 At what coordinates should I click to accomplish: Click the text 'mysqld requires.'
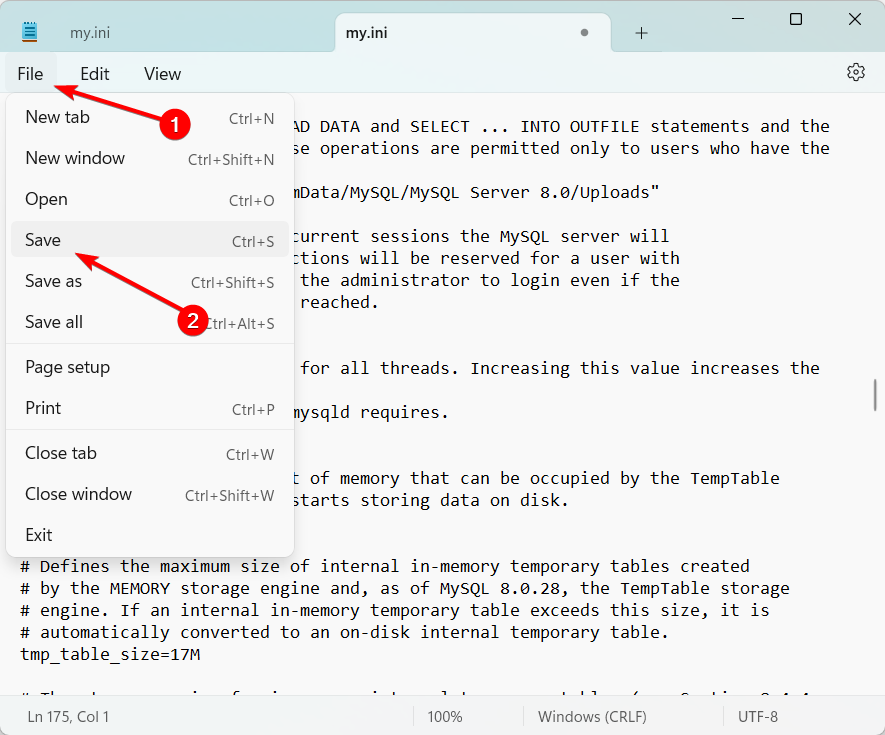point(371,413)
